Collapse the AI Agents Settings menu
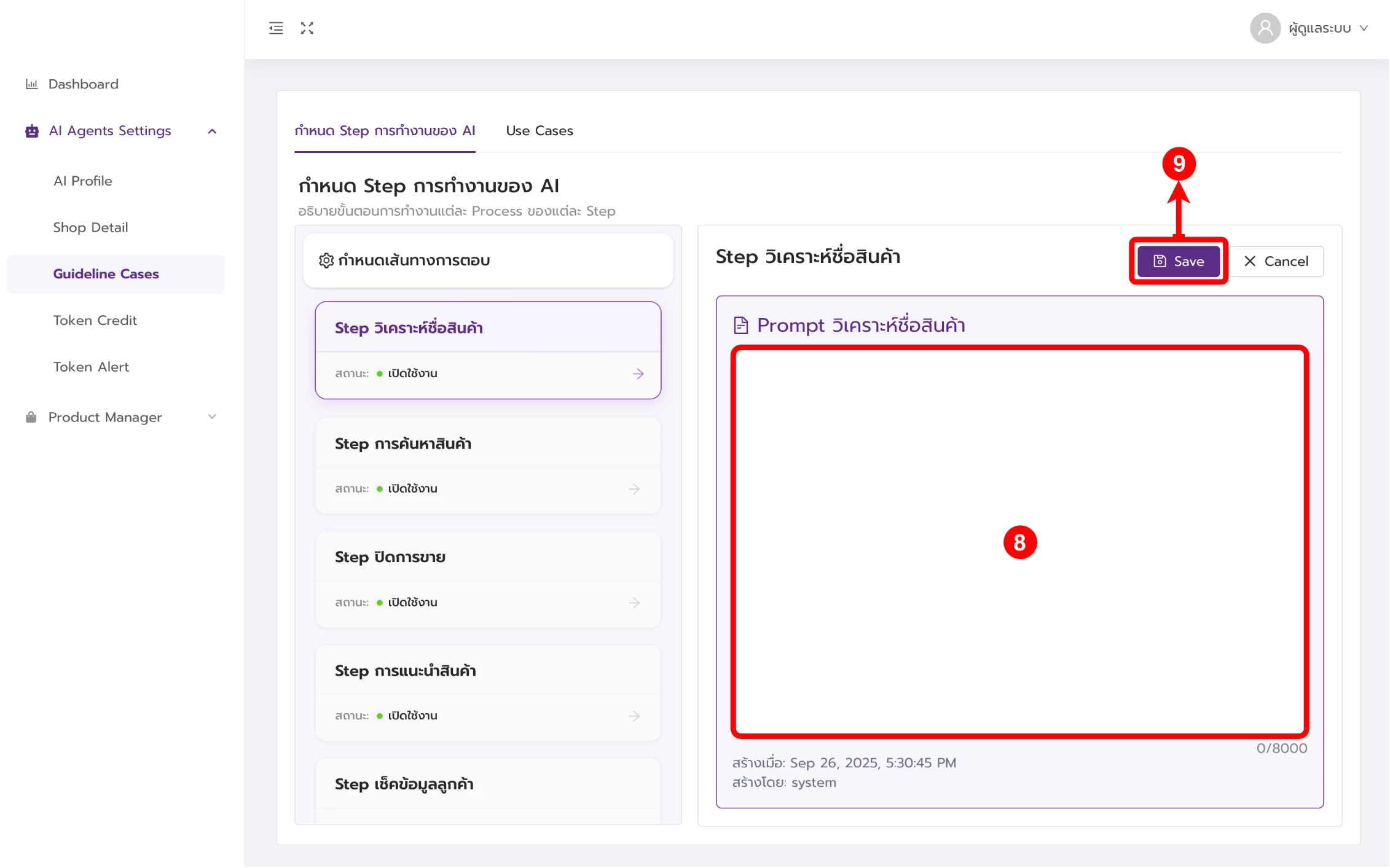 [212, 131]
